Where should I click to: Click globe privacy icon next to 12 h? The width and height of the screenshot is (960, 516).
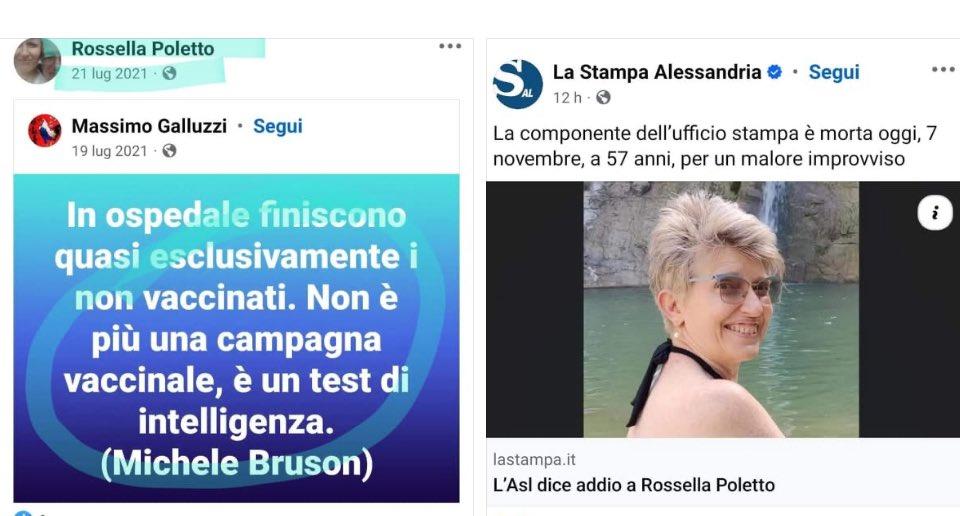pyautogui.click(x=603, y=97)
